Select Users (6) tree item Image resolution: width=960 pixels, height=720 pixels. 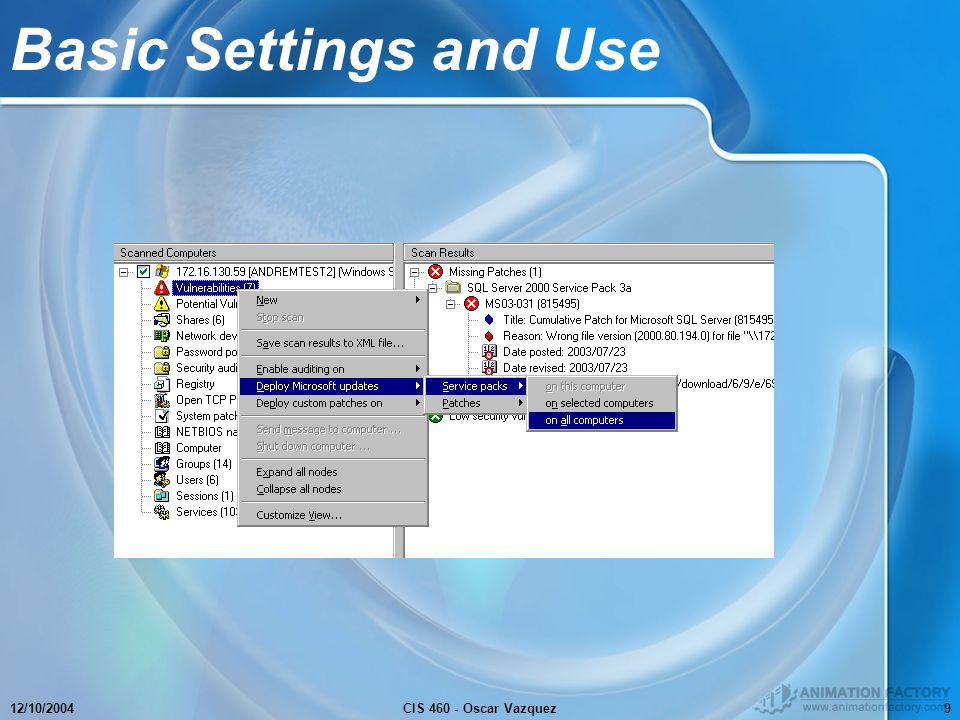tap(197, 479)
